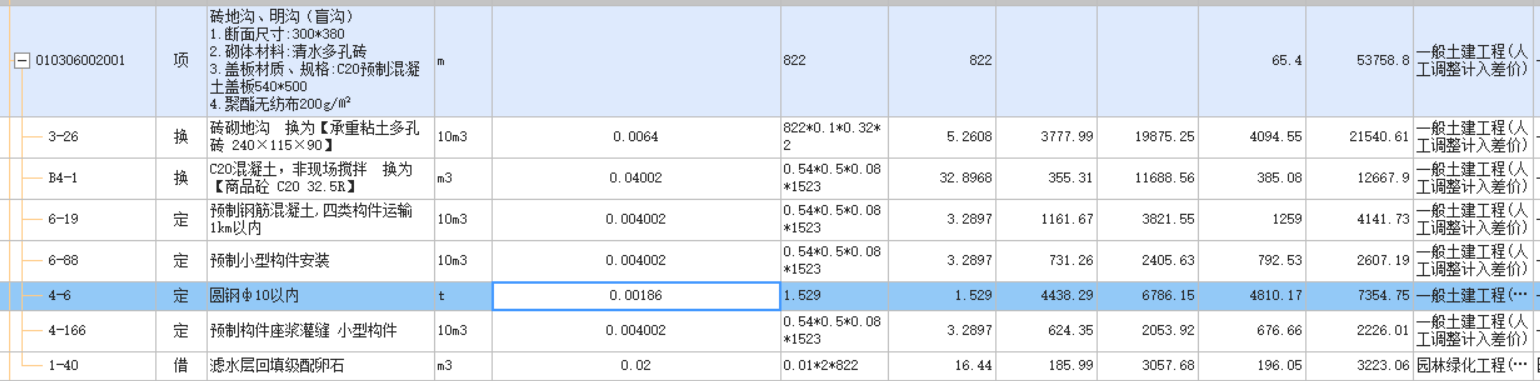Select the 6-88 quota row code

point(63,261)
